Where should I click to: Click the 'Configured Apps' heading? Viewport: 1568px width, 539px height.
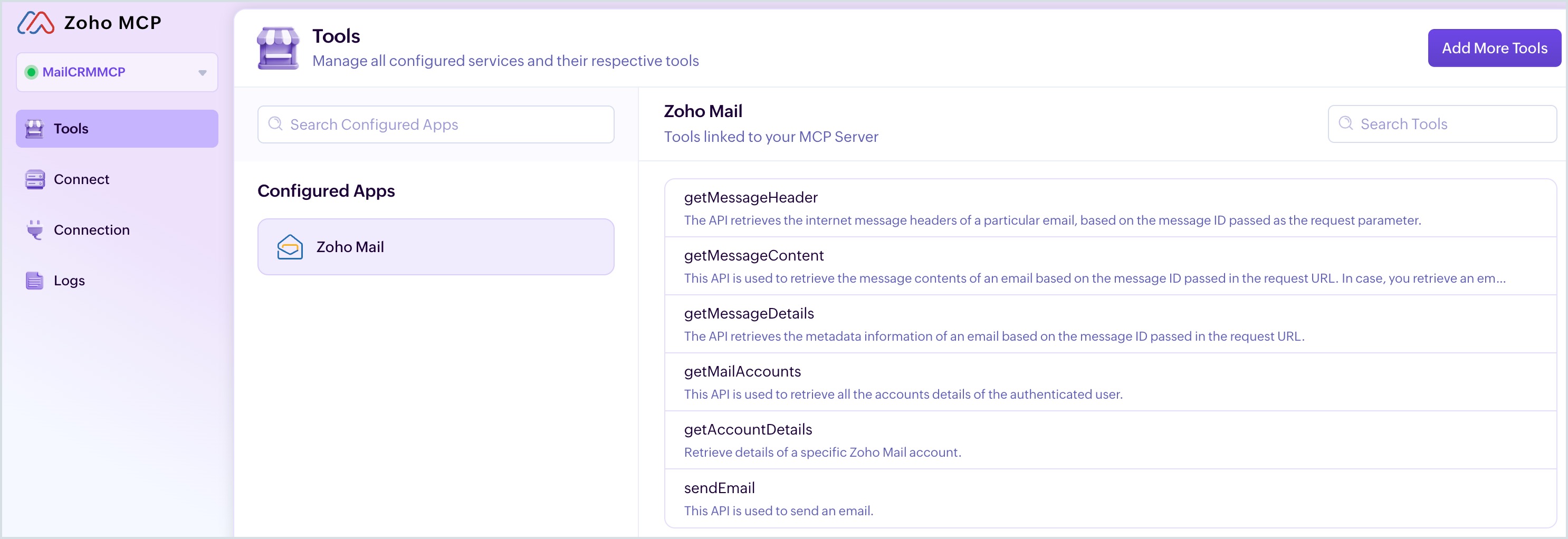tap(326, 191)
